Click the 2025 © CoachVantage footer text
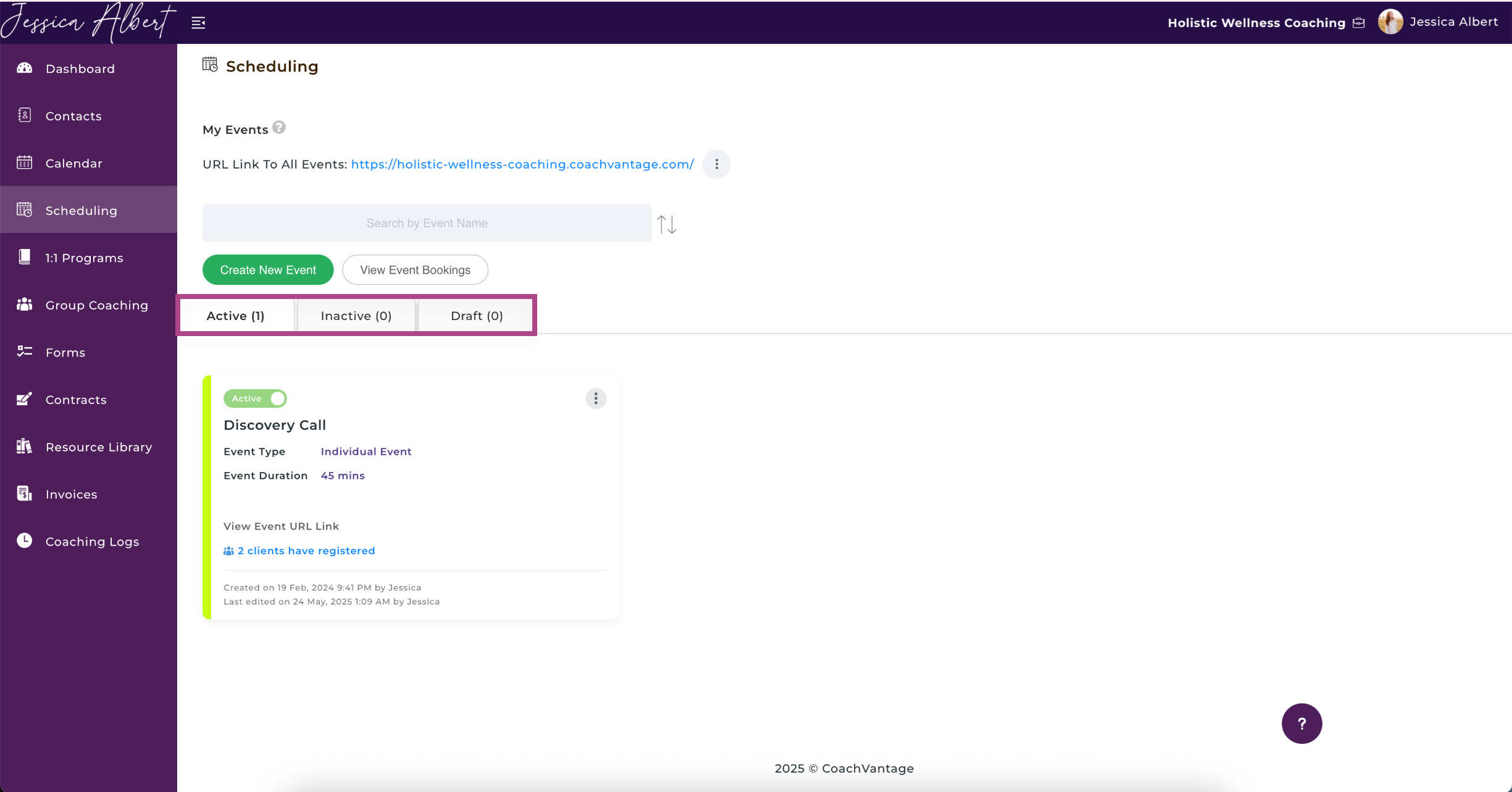 click(x=844, y=769)
